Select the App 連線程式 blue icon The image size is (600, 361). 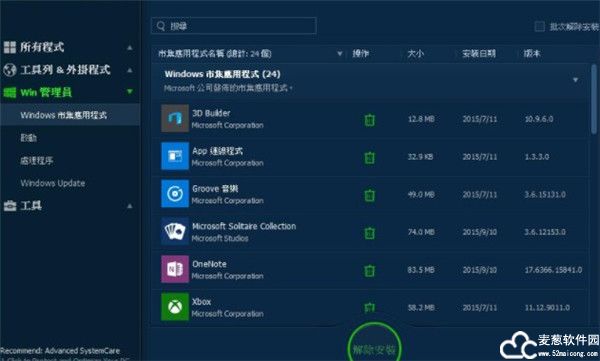tap(175, 156)
